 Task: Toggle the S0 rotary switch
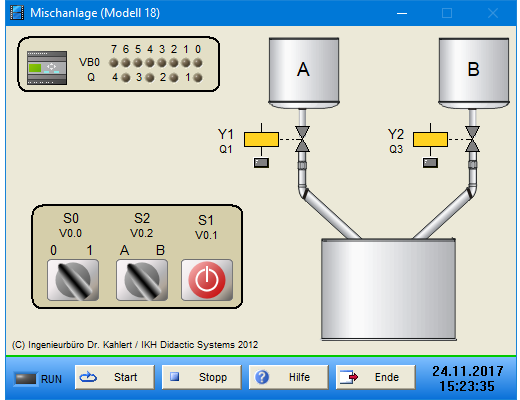tap(73, 280)
